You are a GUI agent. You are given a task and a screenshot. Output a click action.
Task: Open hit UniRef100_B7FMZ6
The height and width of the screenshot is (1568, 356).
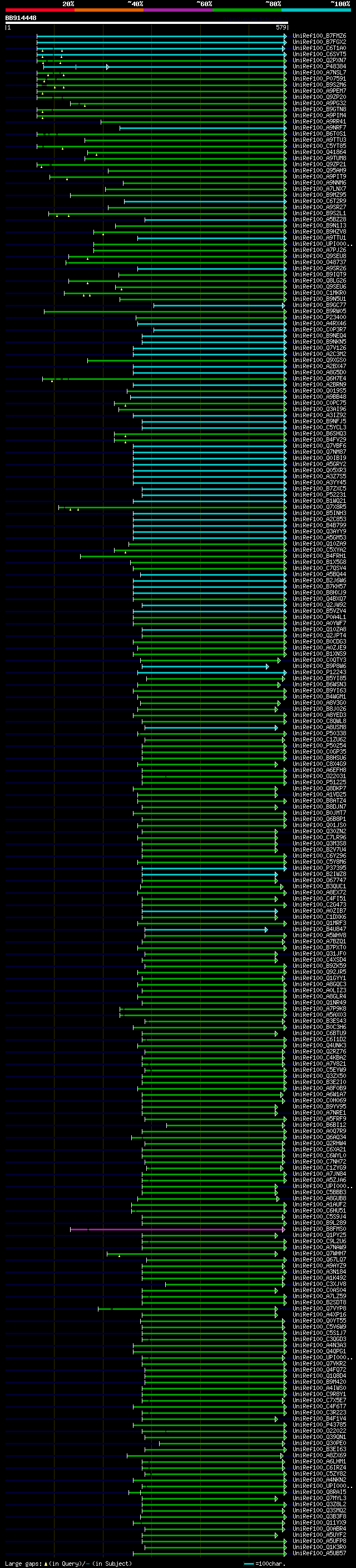pyautogui.click(x=319, y=36)
